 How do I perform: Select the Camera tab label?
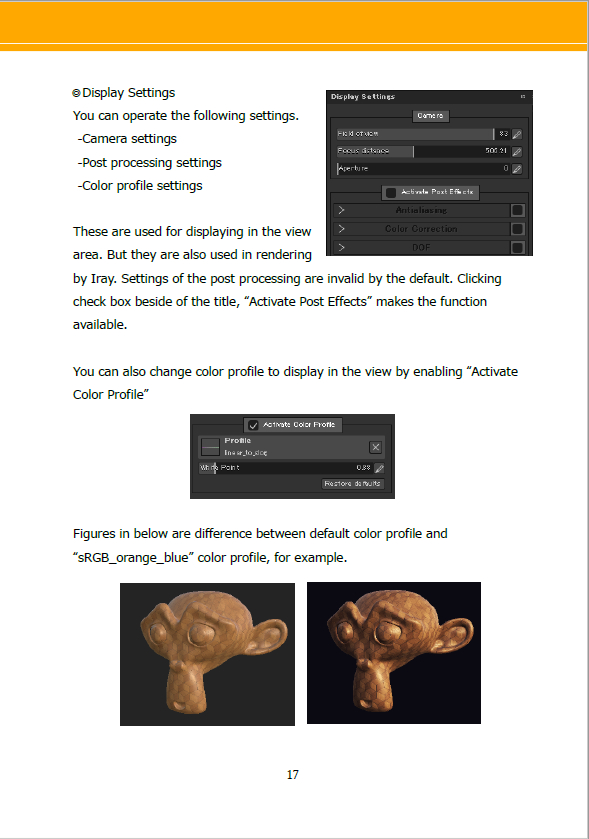pyautogui.click(x=430, y=116)
